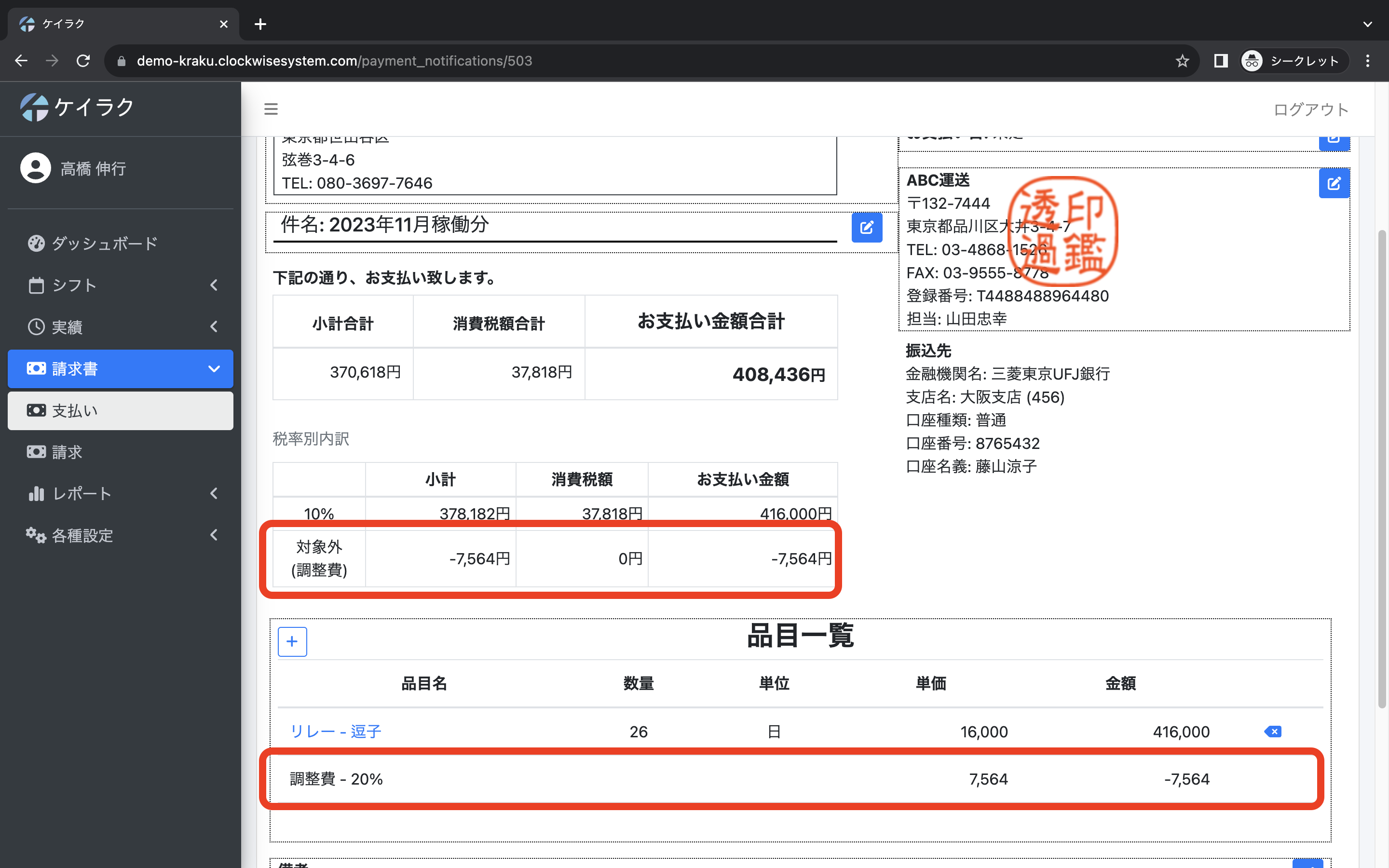Click the 口座番号: 8765432 line
The height and width of the screenshot is (868, 1389).
(x=973, y=444)
